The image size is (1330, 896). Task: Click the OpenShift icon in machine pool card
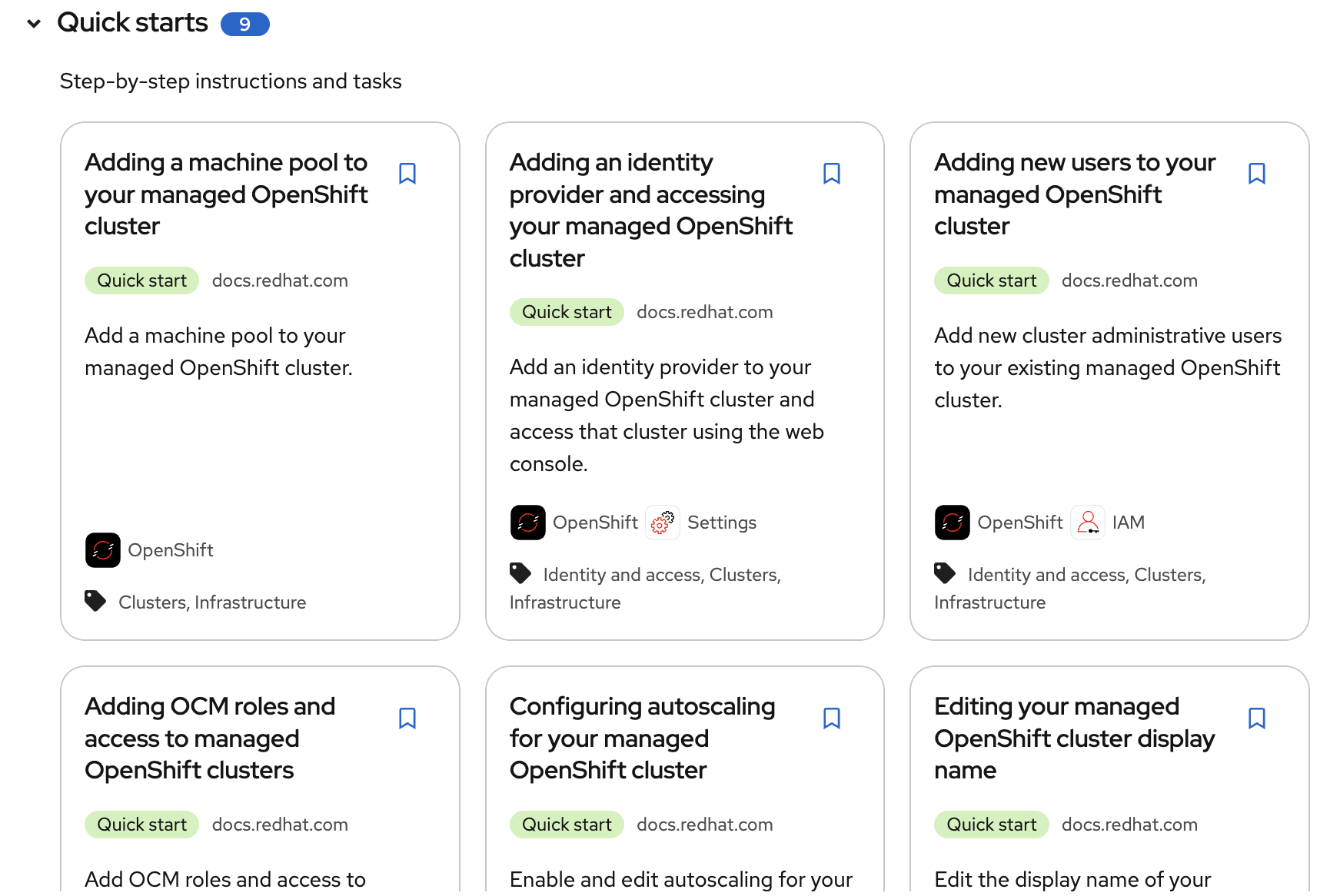[103, 550]
